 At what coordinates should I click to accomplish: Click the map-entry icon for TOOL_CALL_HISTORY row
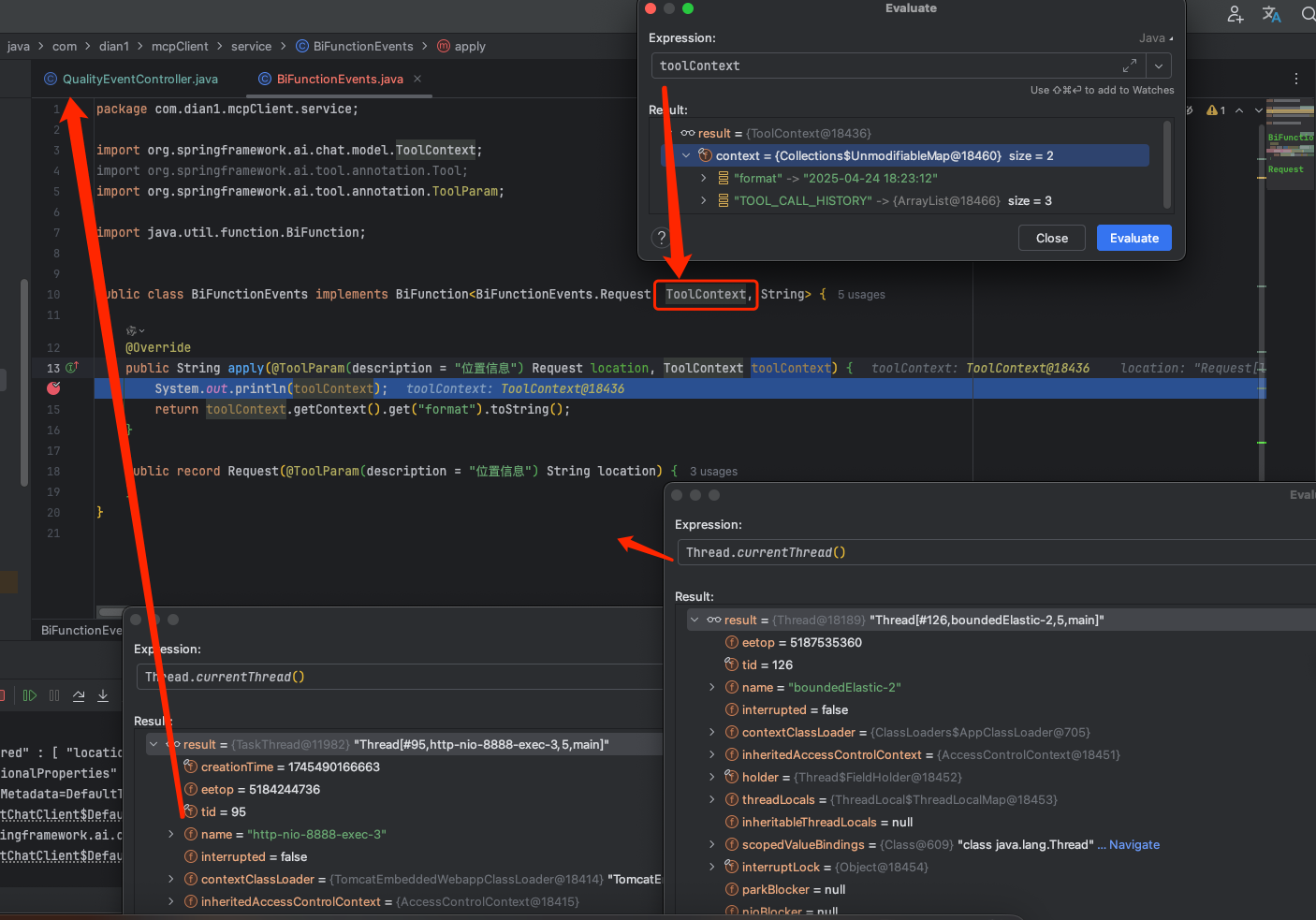pos(723,200)
